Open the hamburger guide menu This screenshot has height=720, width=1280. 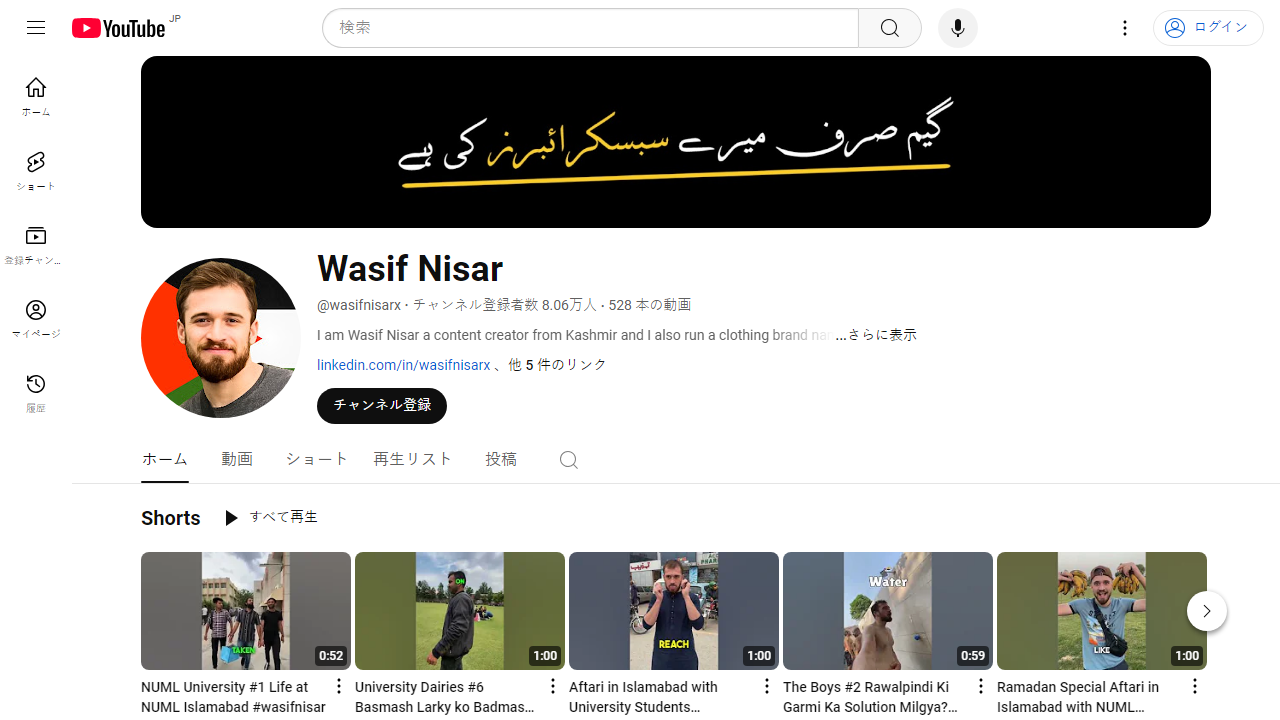[36, 28]
